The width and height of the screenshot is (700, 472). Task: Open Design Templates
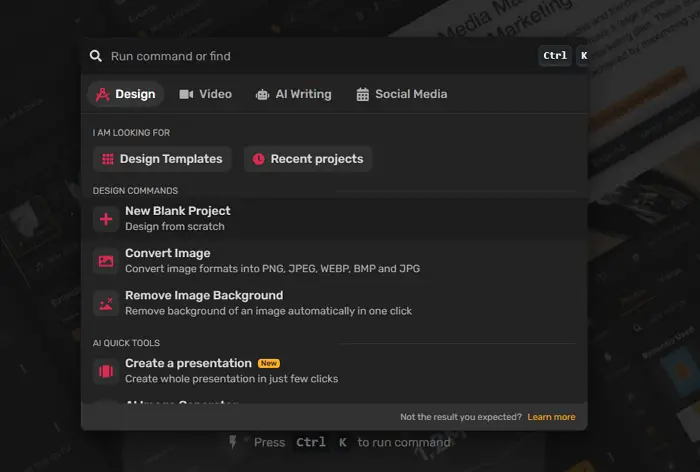pyautogui.click(x=162, y=159)
